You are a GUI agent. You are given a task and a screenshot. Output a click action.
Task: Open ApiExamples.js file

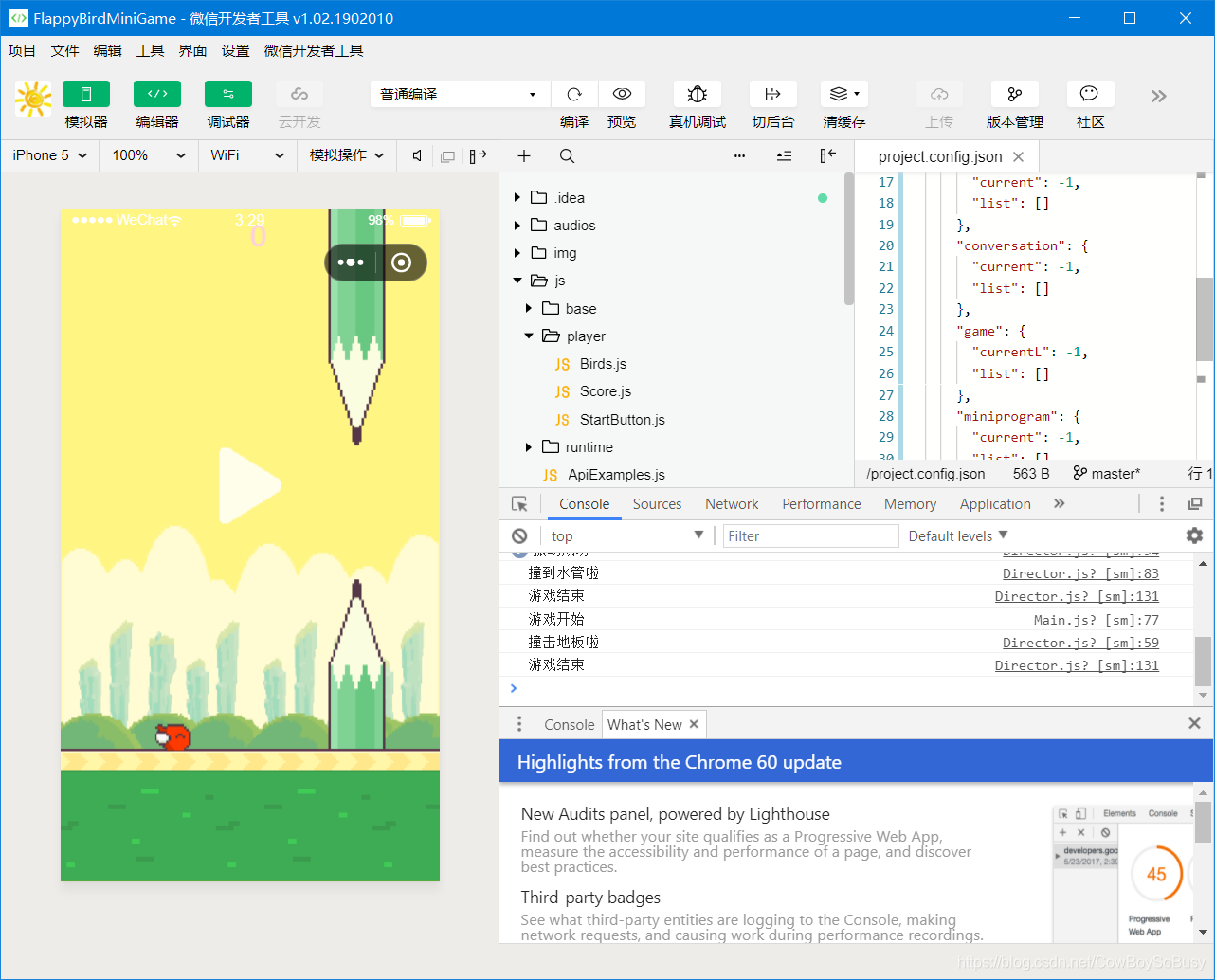click(x=616, y=475)
